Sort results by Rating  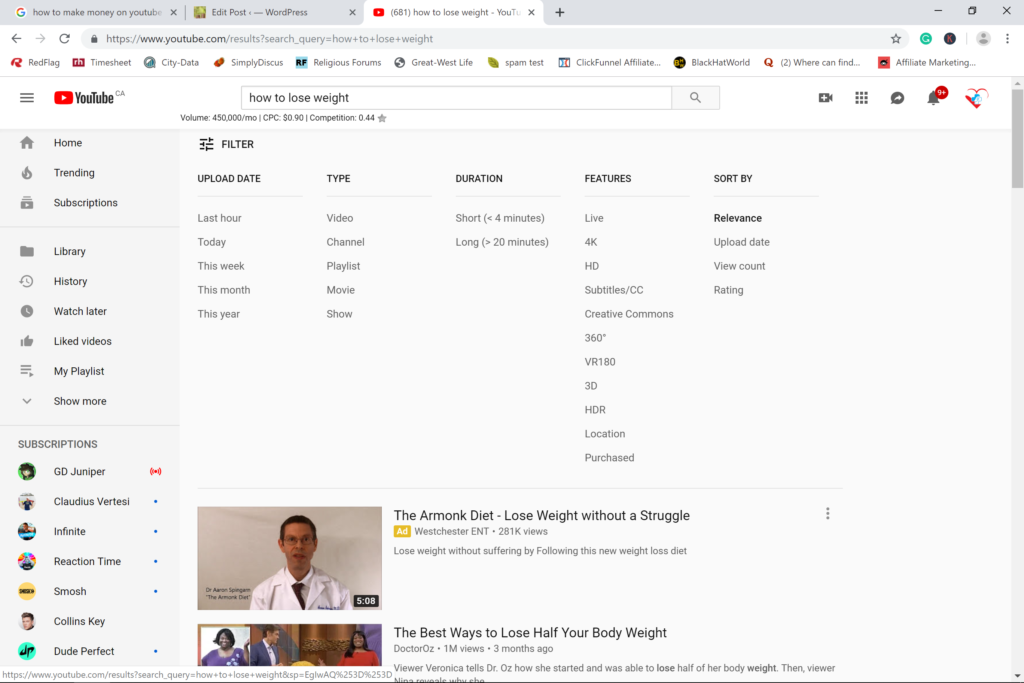(728, 290)
